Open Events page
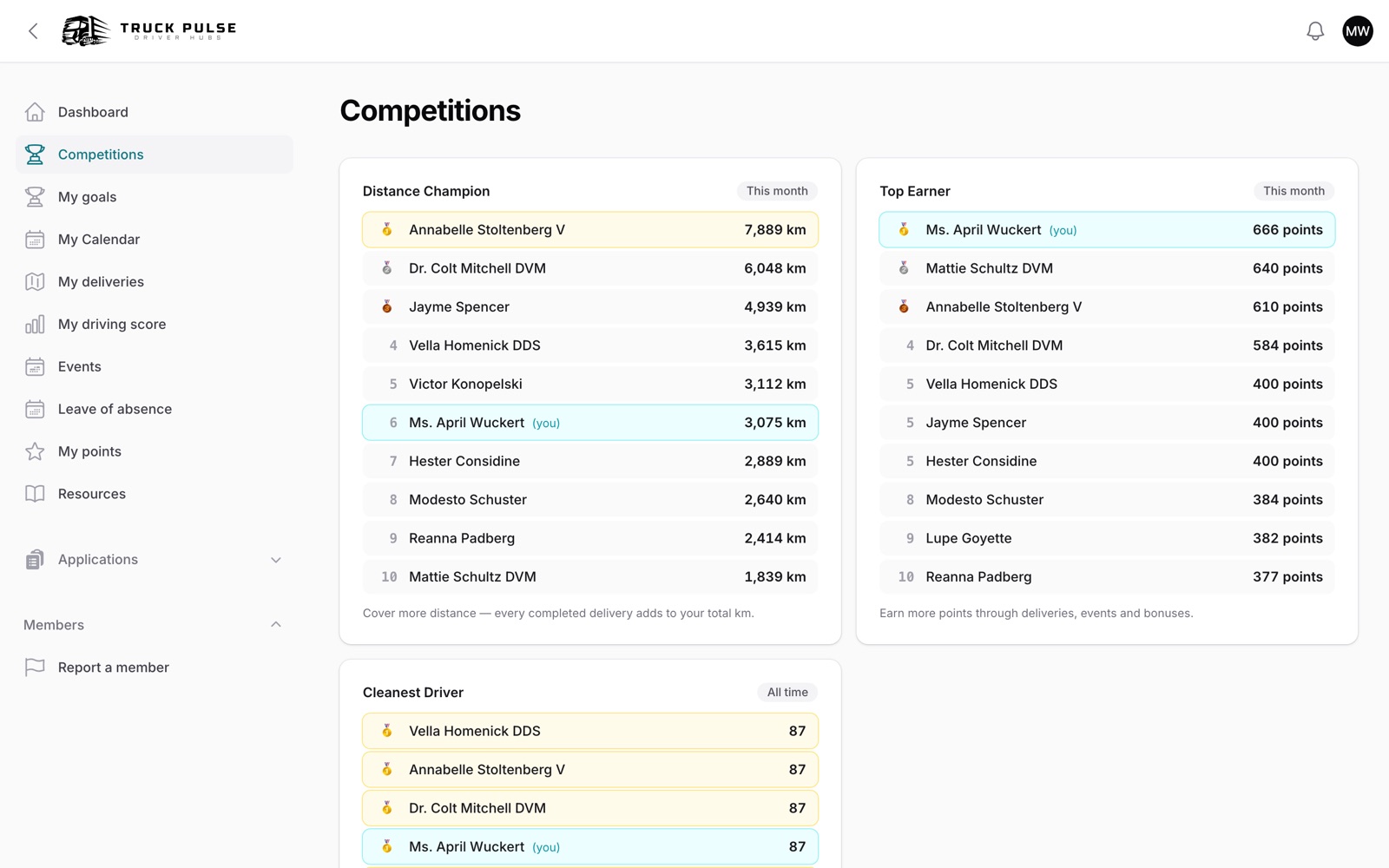The height and width of the screenshot is (868, 1389). (155, 367)
